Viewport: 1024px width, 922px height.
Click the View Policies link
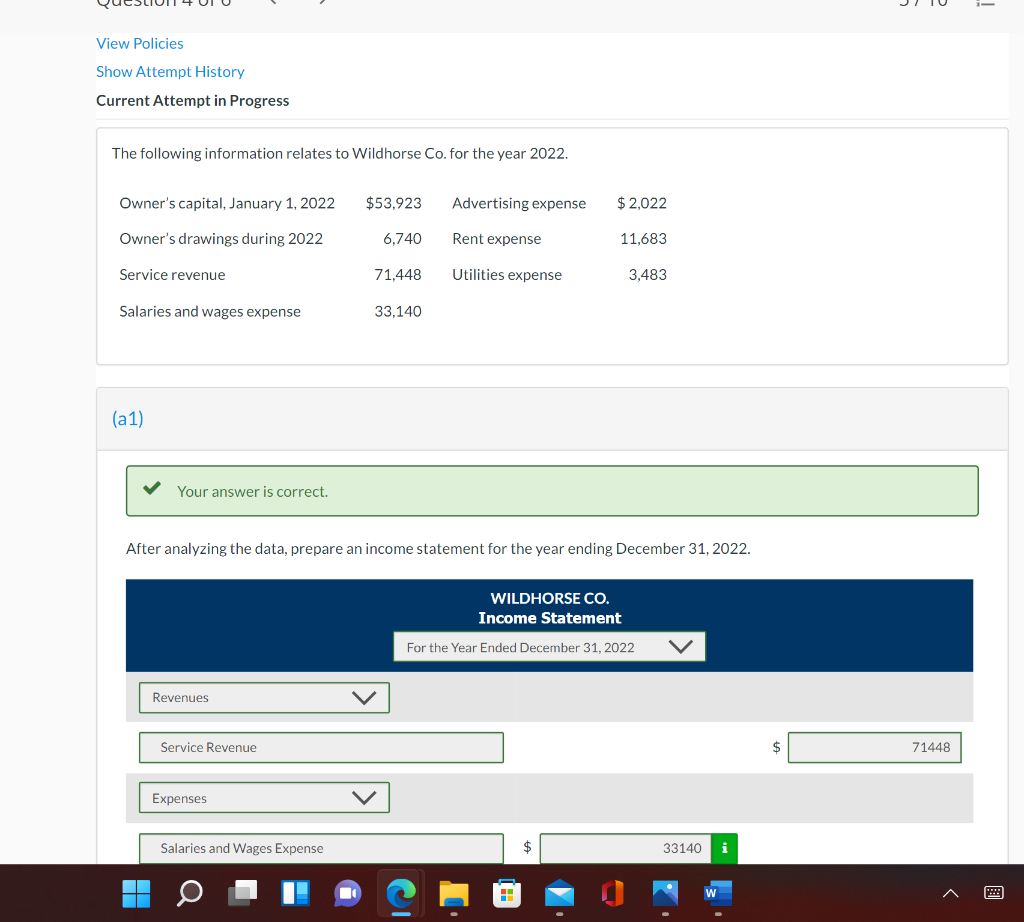(139, 43)
